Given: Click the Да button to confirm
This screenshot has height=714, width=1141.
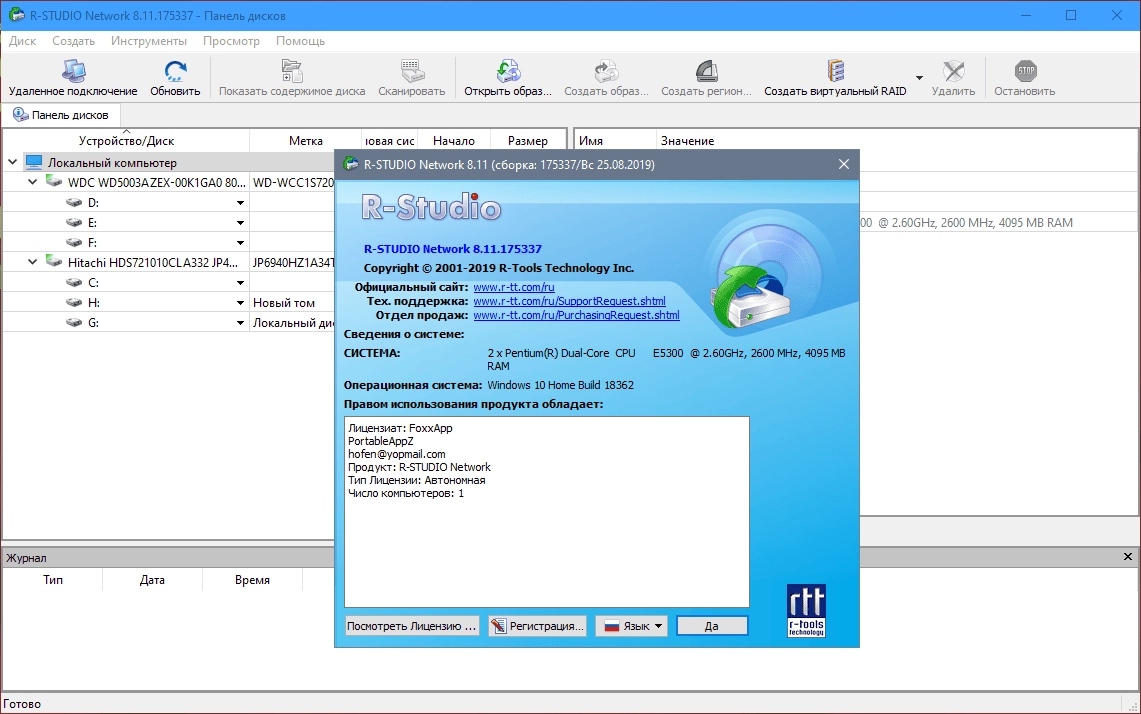Looking at the screenshot, I should click(712, 626).
